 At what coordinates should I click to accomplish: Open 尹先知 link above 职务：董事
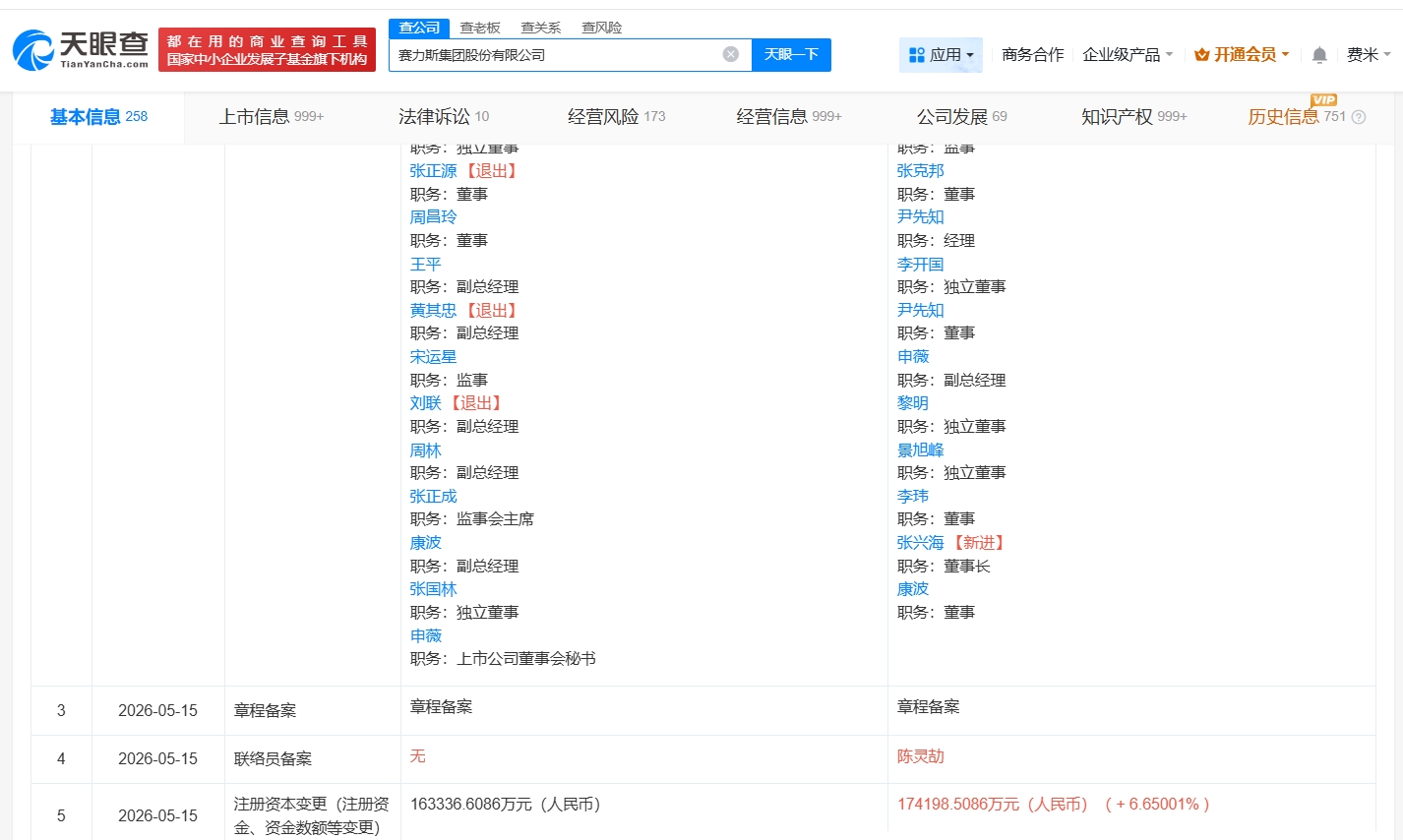(920, 311)
